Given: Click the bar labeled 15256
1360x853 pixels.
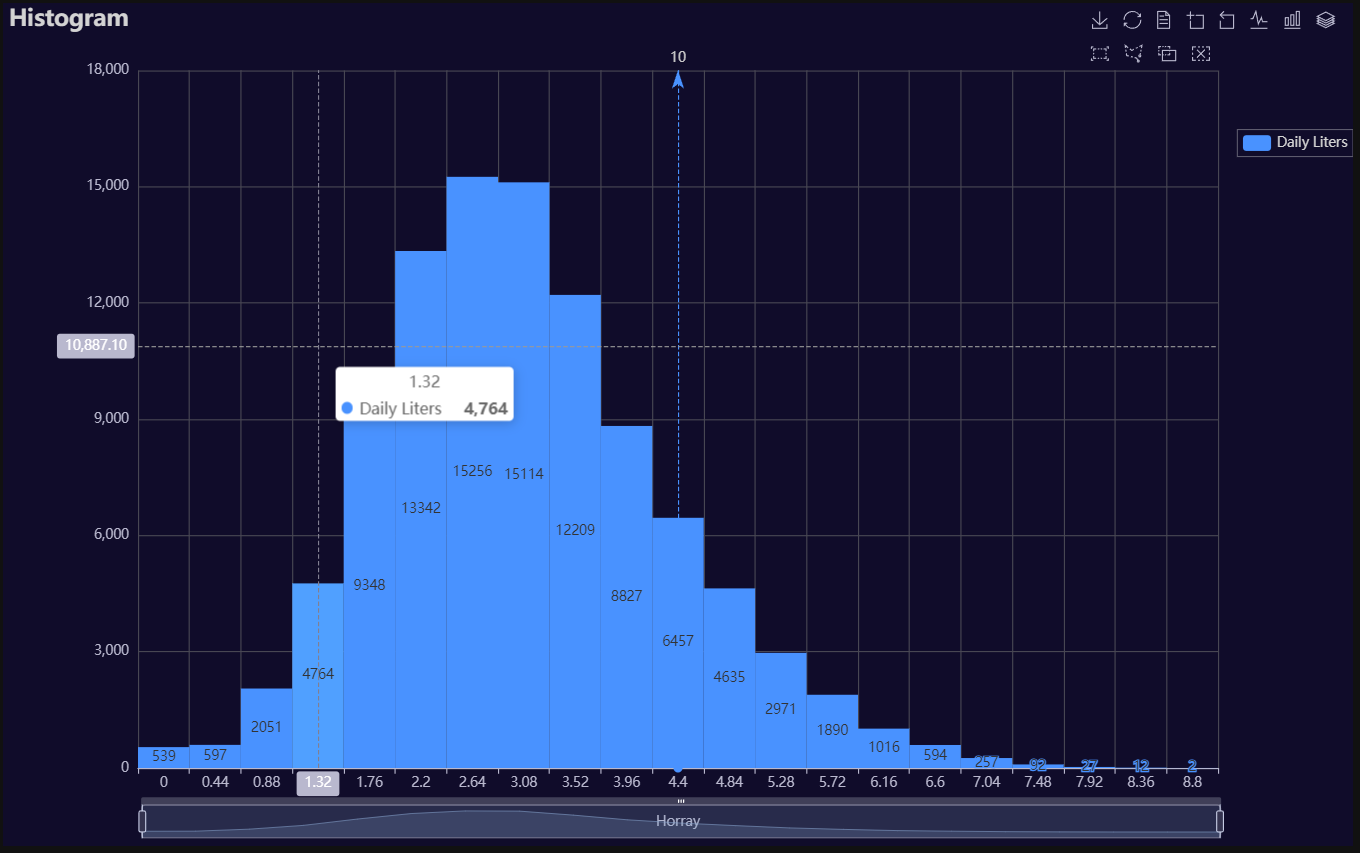Looking at the screenshot, I should [472, 472].
